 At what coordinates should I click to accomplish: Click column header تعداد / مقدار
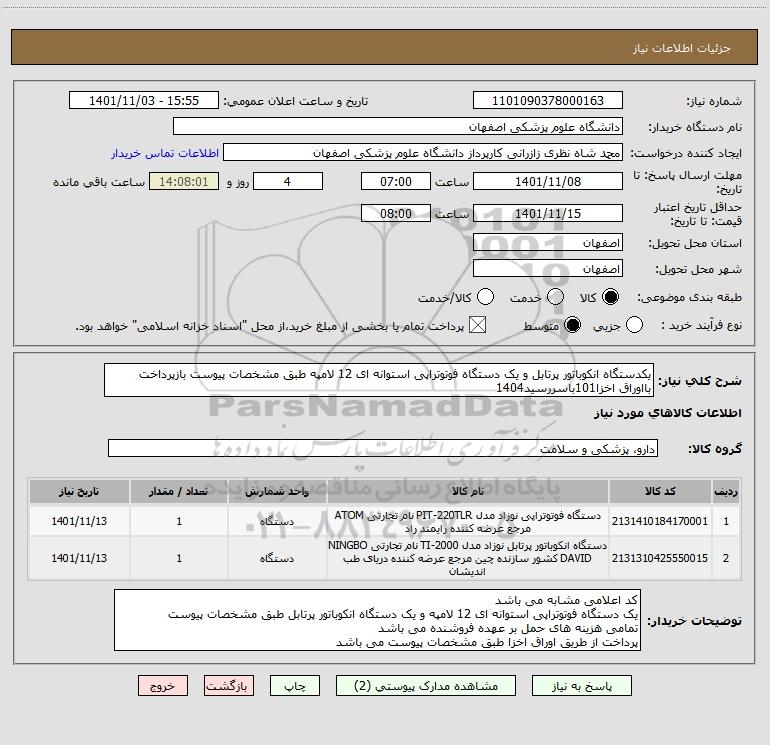coord(179,492)
